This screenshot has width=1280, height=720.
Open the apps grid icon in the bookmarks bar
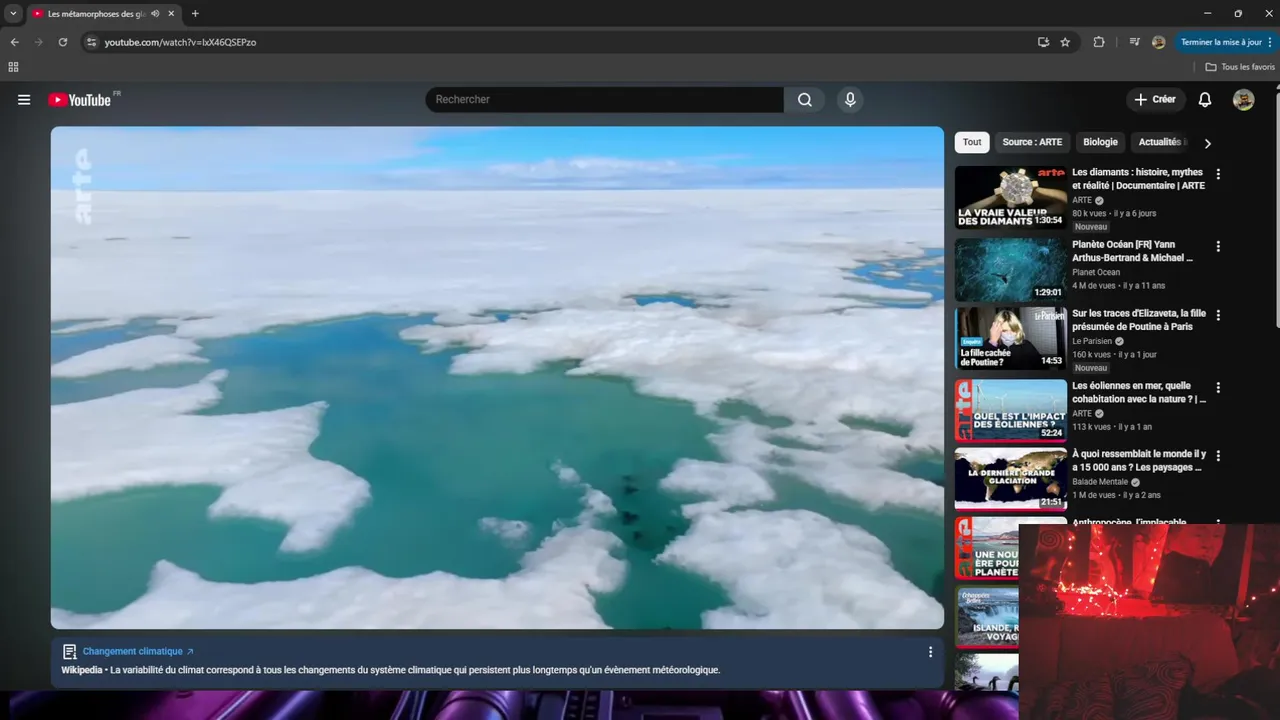(x=13, y=67)
